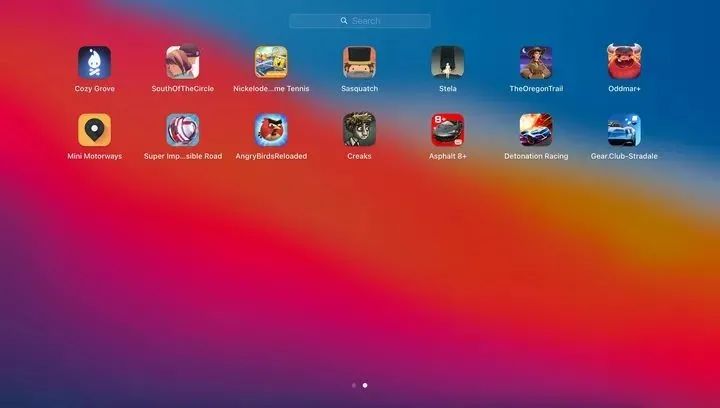
Task: Click the Launchpad Search field
Action: click(360, 21)
